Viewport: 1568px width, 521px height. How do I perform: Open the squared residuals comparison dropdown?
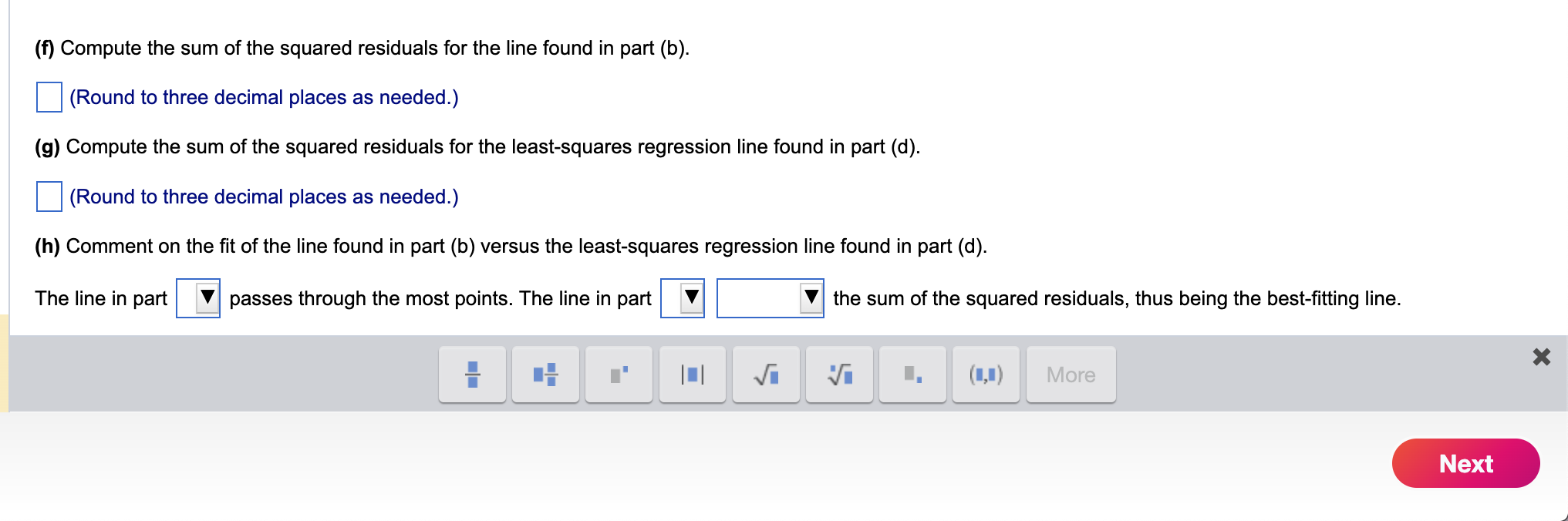769,298
